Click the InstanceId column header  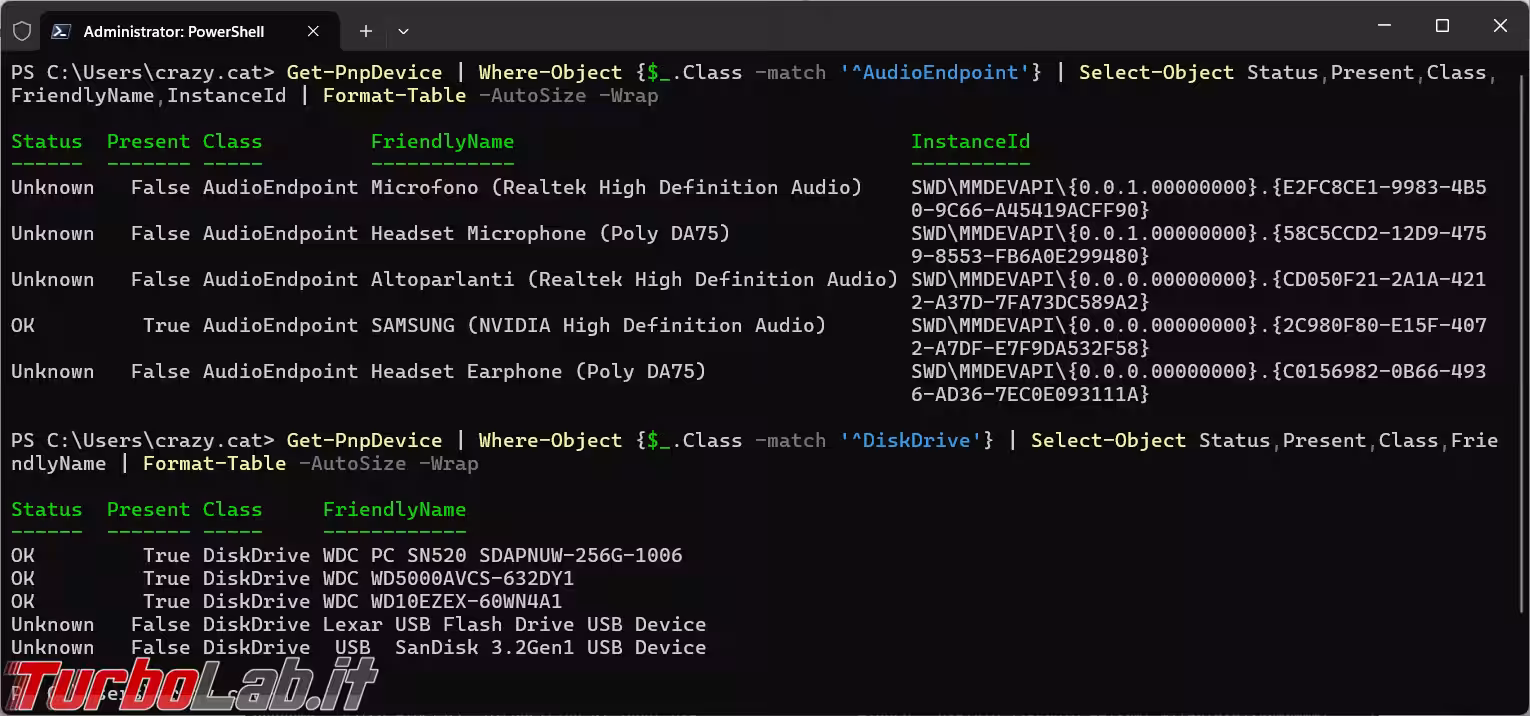(x=970, y=142)
